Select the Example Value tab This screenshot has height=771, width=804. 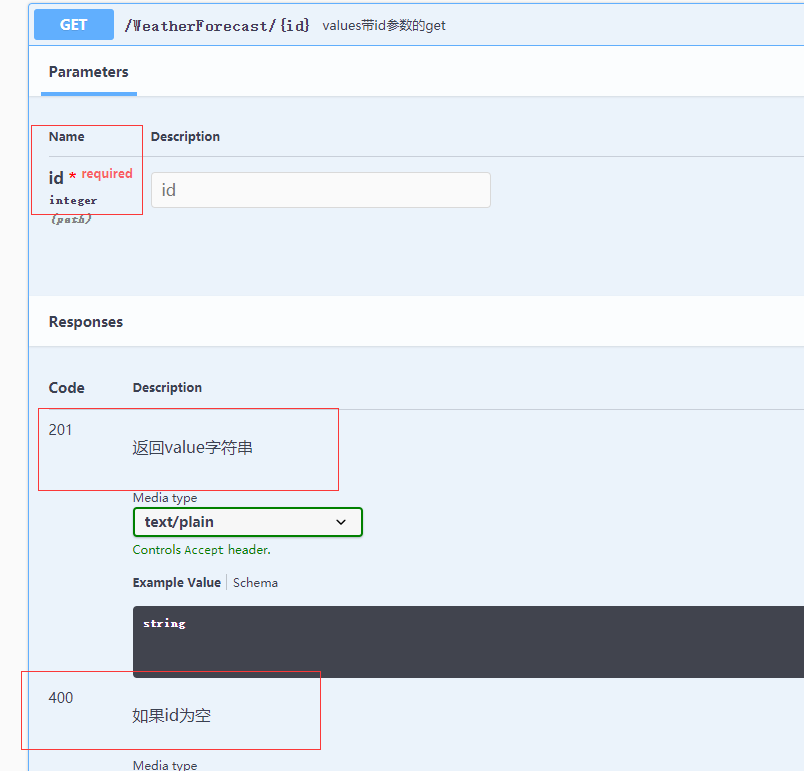tap(177, 582)
